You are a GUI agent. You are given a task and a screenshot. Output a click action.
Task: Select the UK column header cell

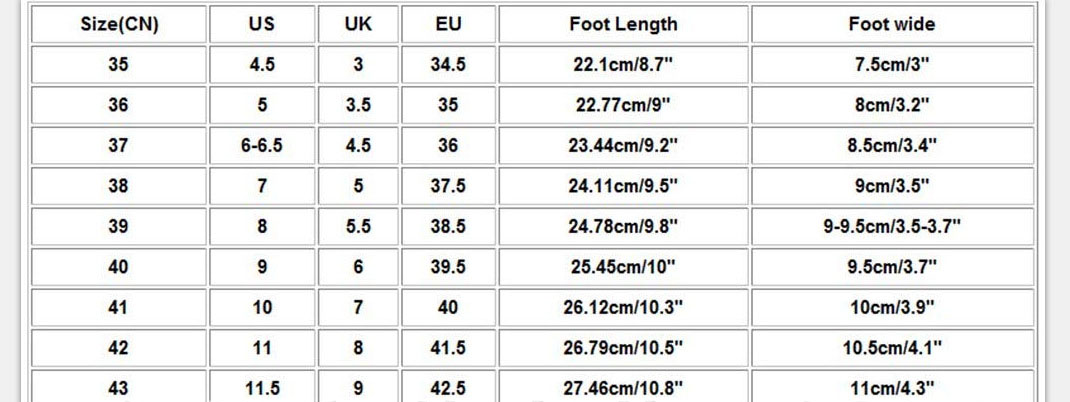358,24
